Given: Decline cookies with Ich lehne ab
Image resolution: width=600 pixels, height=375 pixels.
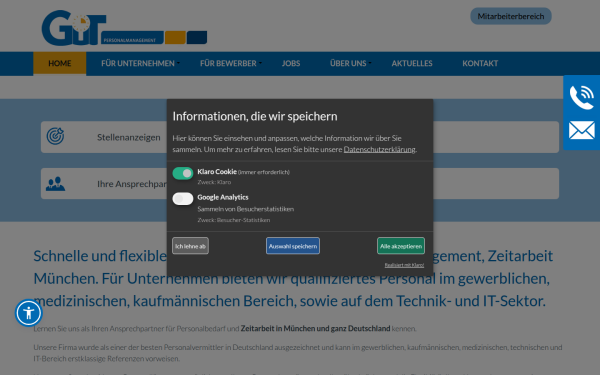Looking at the screenshot, I should (x=191, y=246).
